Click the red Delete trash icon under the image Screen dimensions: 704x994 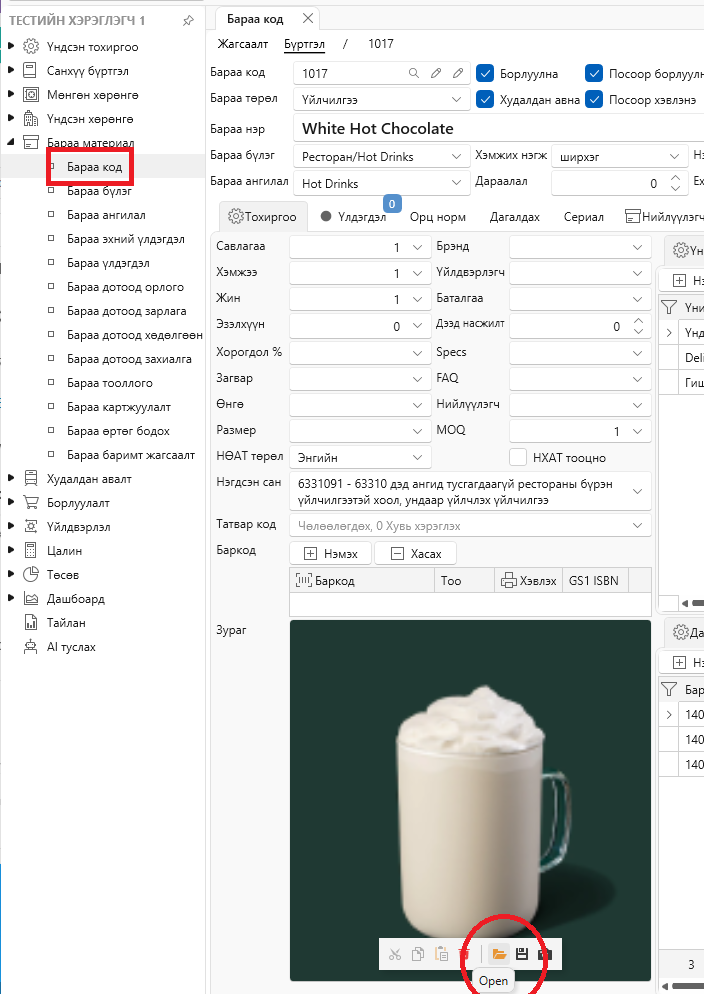pos(464,954)
